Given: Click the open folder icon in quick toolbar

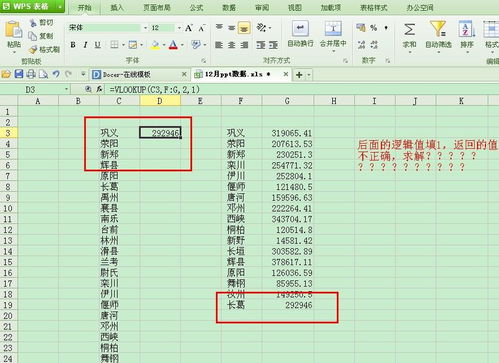Looking at the screenshot, I should [6, 74].
